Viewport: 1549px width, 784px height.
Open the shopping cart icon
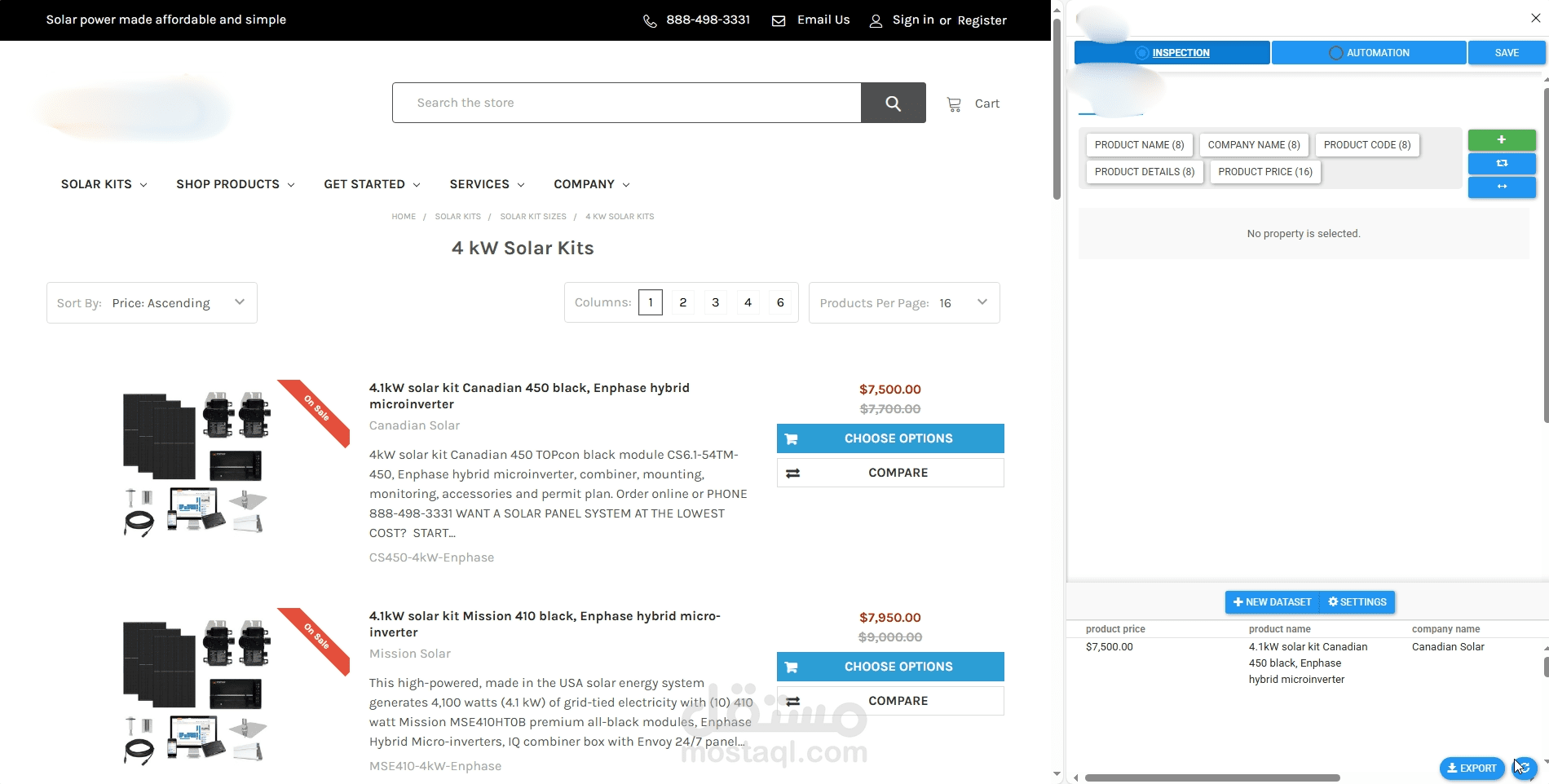(953, 104)
